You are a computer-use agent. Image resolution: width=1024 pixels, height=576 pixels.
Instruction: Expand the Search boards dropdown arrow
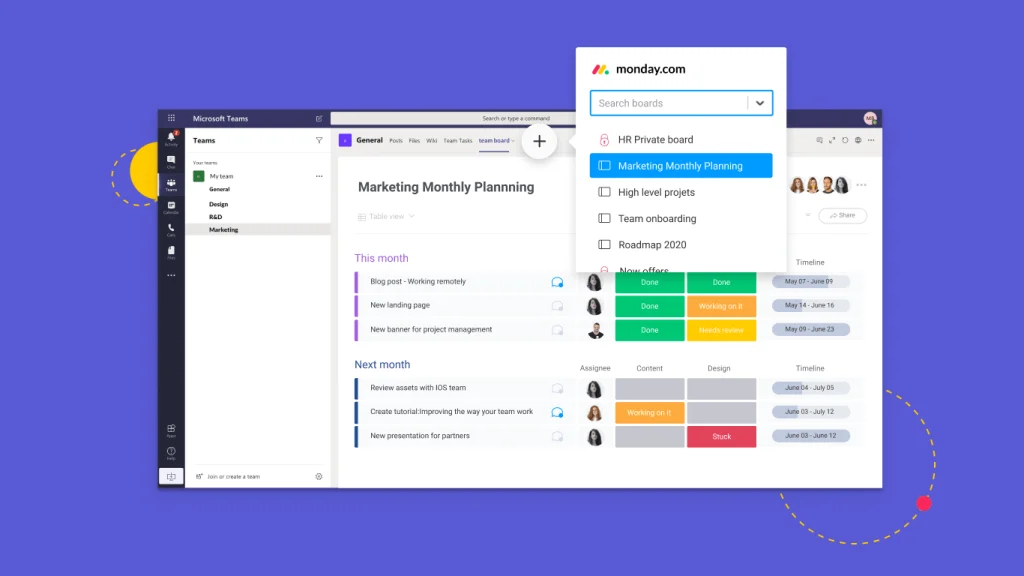point(760,103)
